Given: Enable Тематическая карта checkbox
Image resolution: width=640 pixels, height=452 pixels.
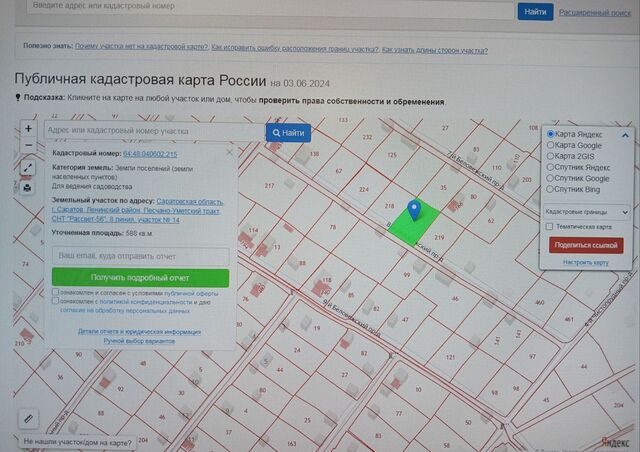Looking at the screenshot, I should 549,227.
